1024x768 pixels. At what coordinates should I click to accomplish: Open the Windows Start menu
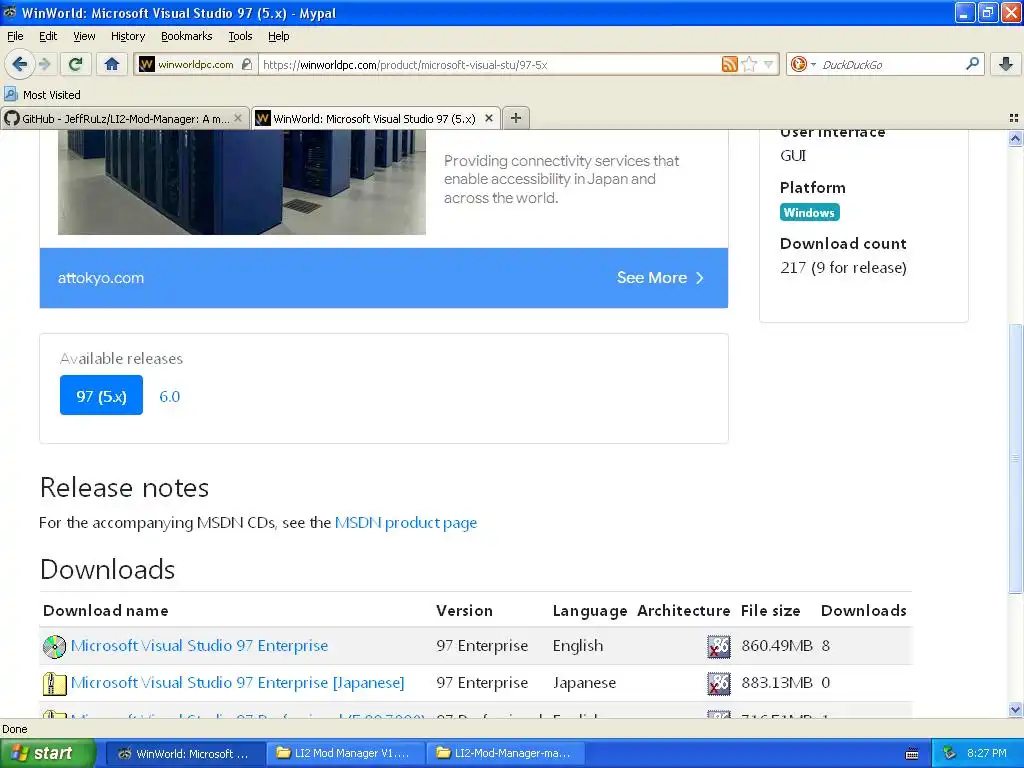[x=46, y=753]
